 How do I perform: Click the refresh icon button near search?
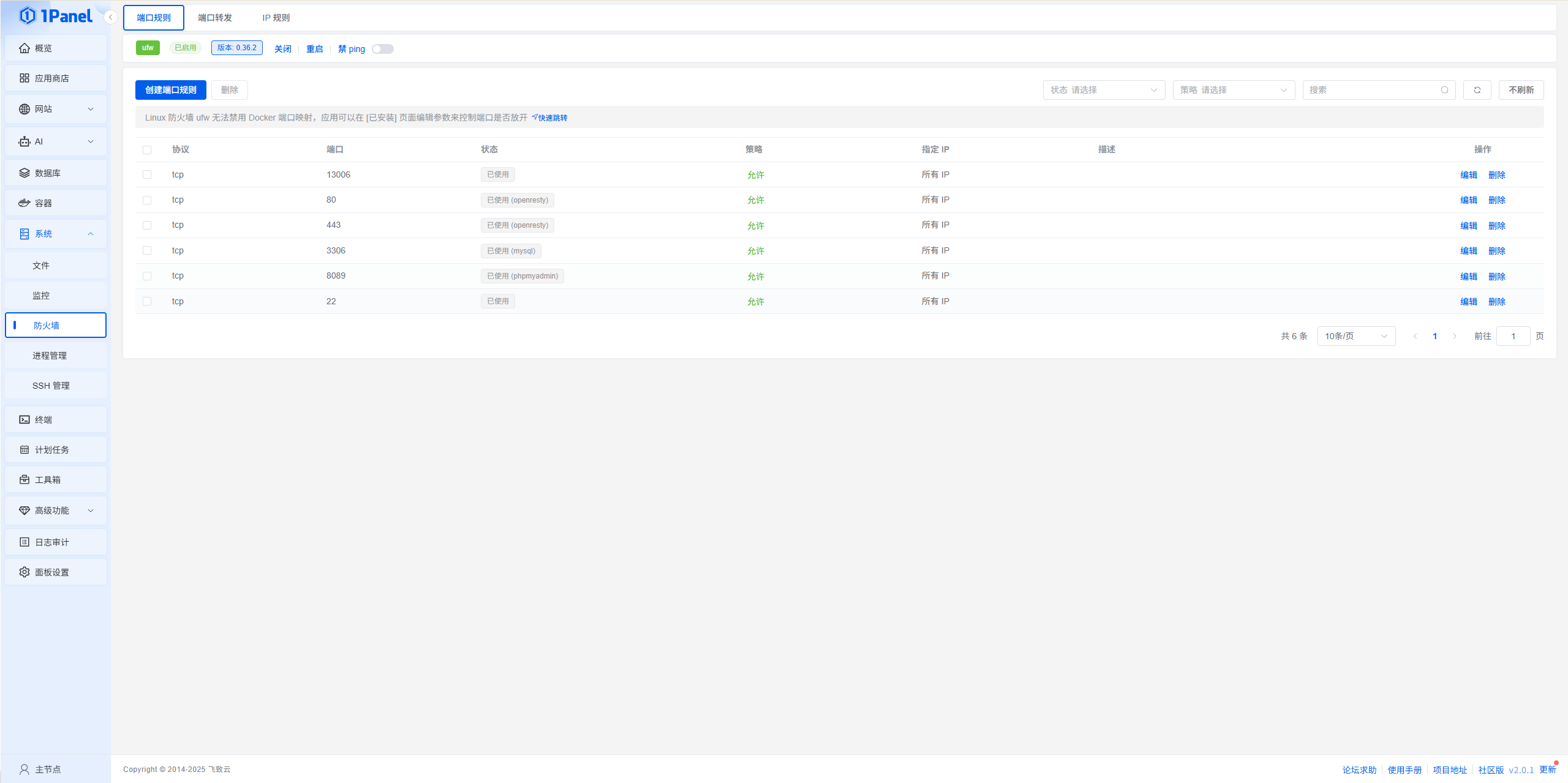[x=1477, y=90]
